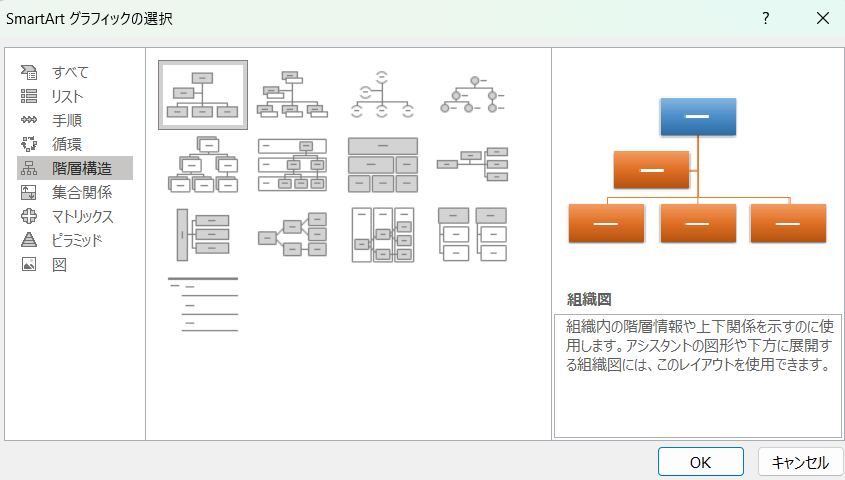Choose the Lined List layout thumbnail

[x=203, y=304]
